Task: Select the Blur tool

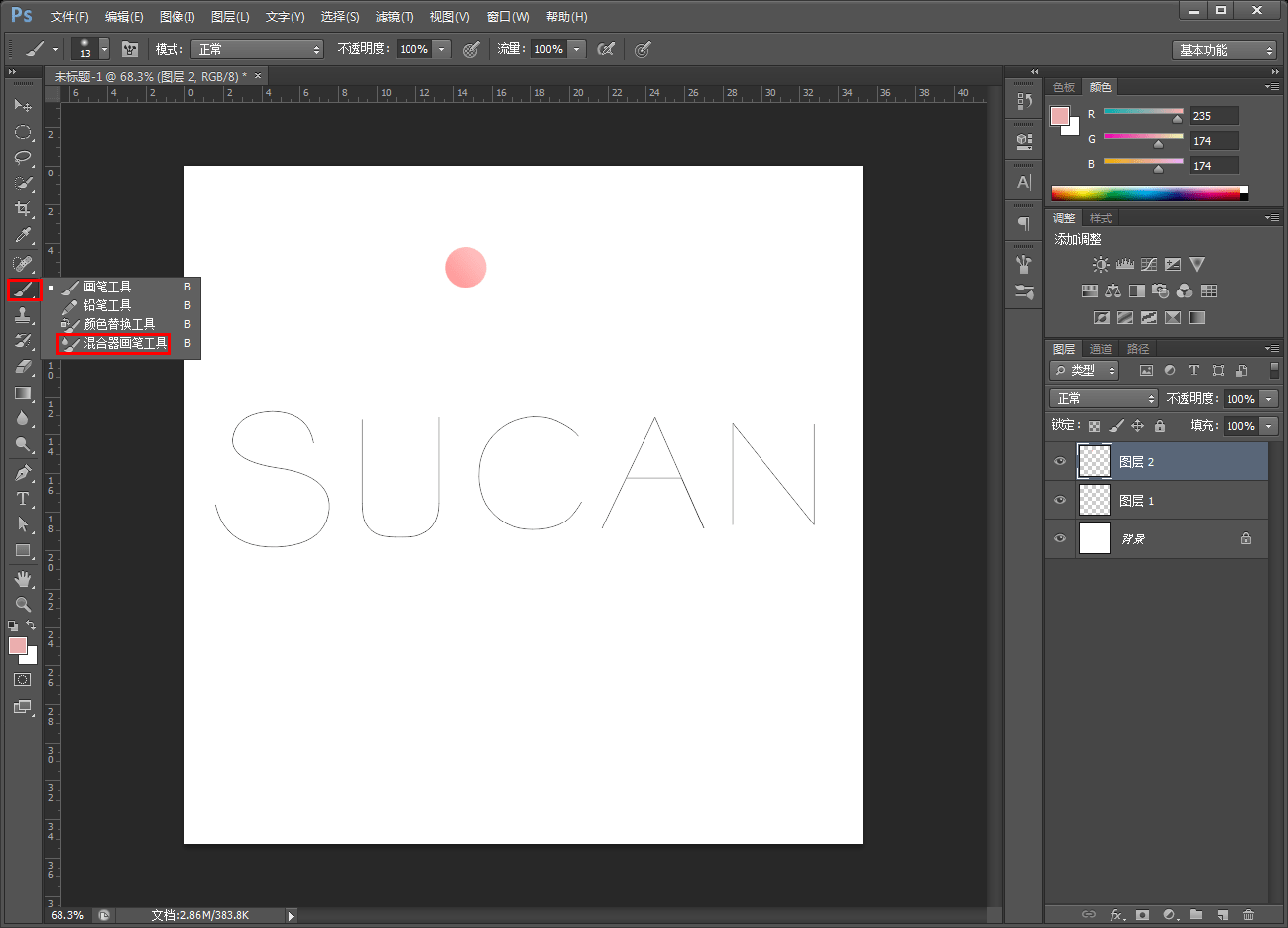Action: click(x=23, y=418)
